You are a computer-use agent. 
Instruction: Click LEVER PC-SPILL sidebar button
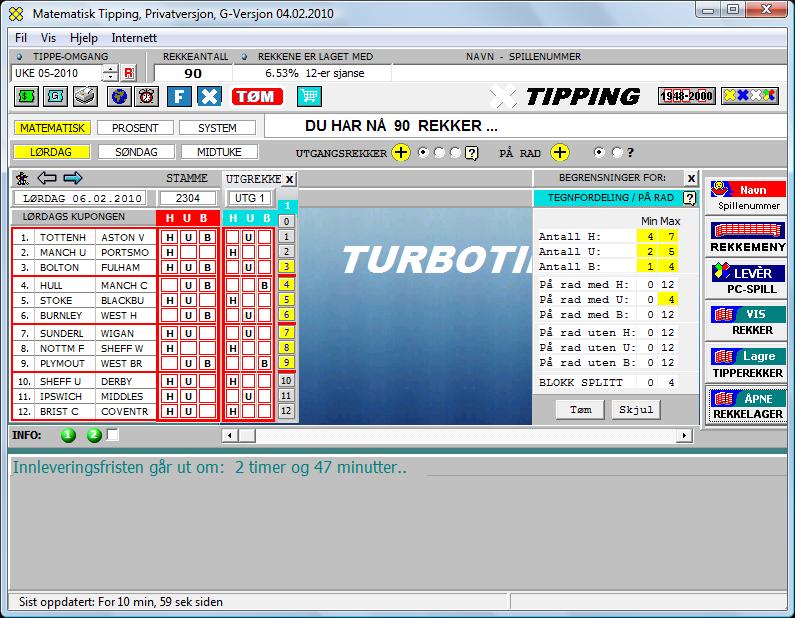tap(748, 280)
